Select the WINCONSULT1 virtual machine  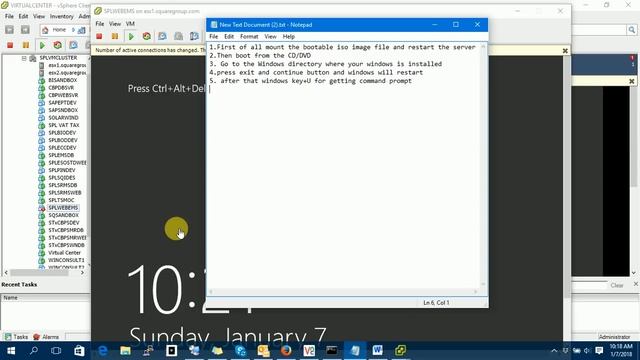tap(66, 260)
